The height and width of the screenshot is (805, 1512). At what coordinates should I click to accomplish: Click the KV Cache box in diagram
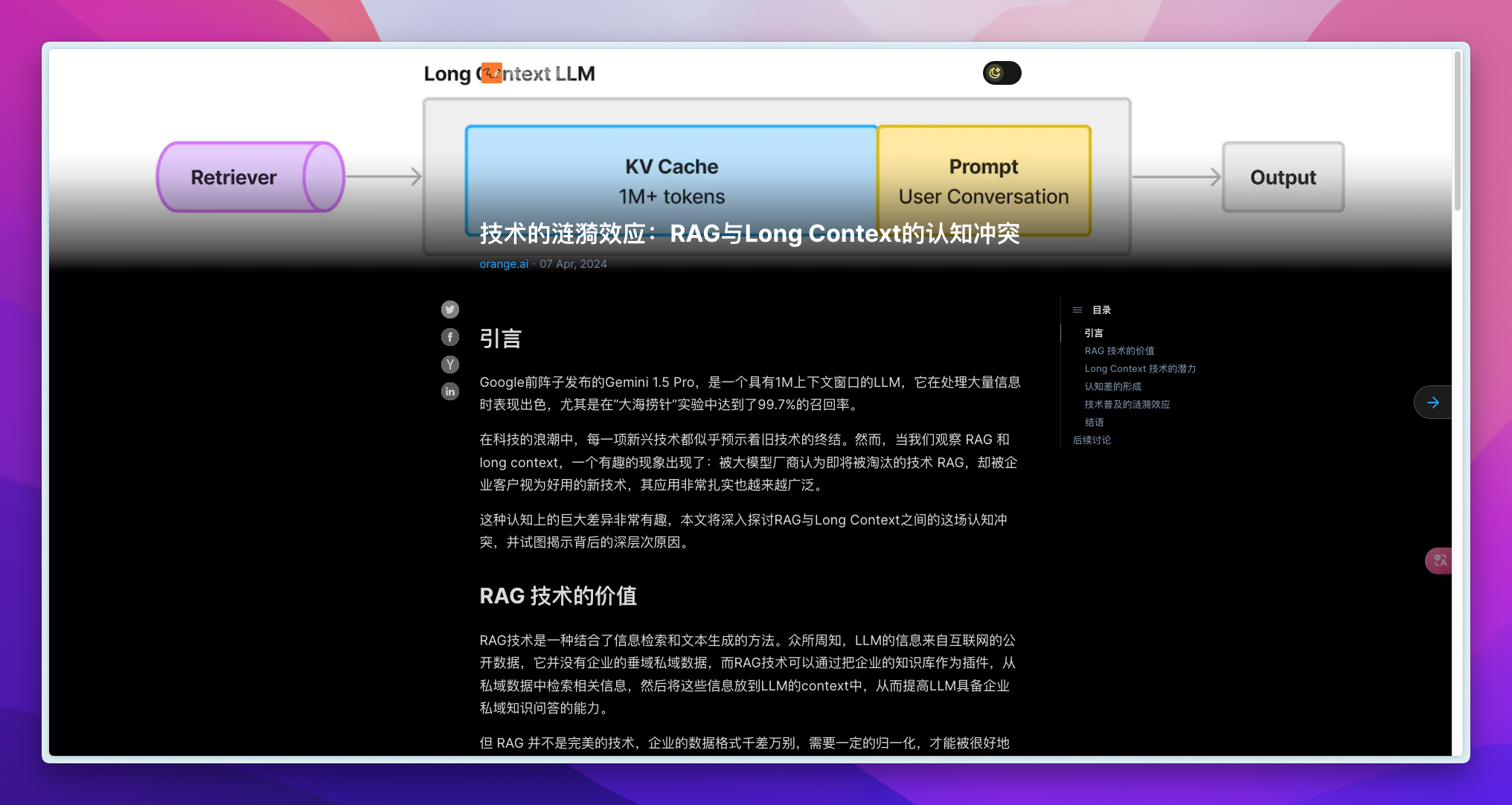click(671, 181)
